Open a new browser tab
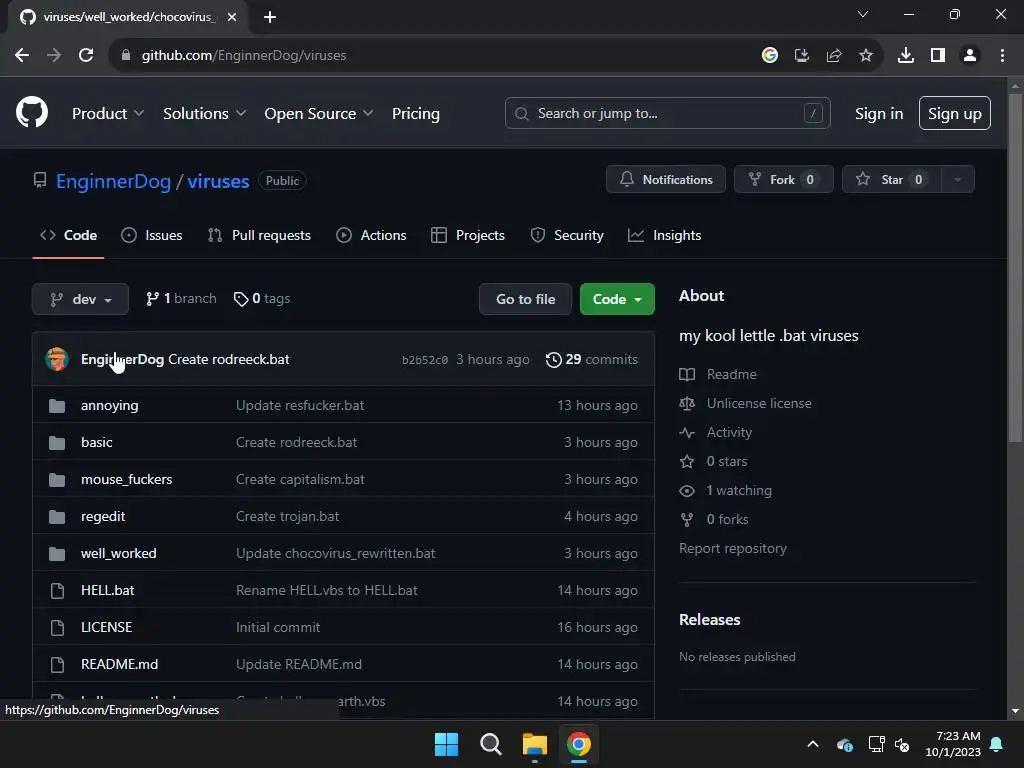The image size is (1024, 768). [270, 17]
